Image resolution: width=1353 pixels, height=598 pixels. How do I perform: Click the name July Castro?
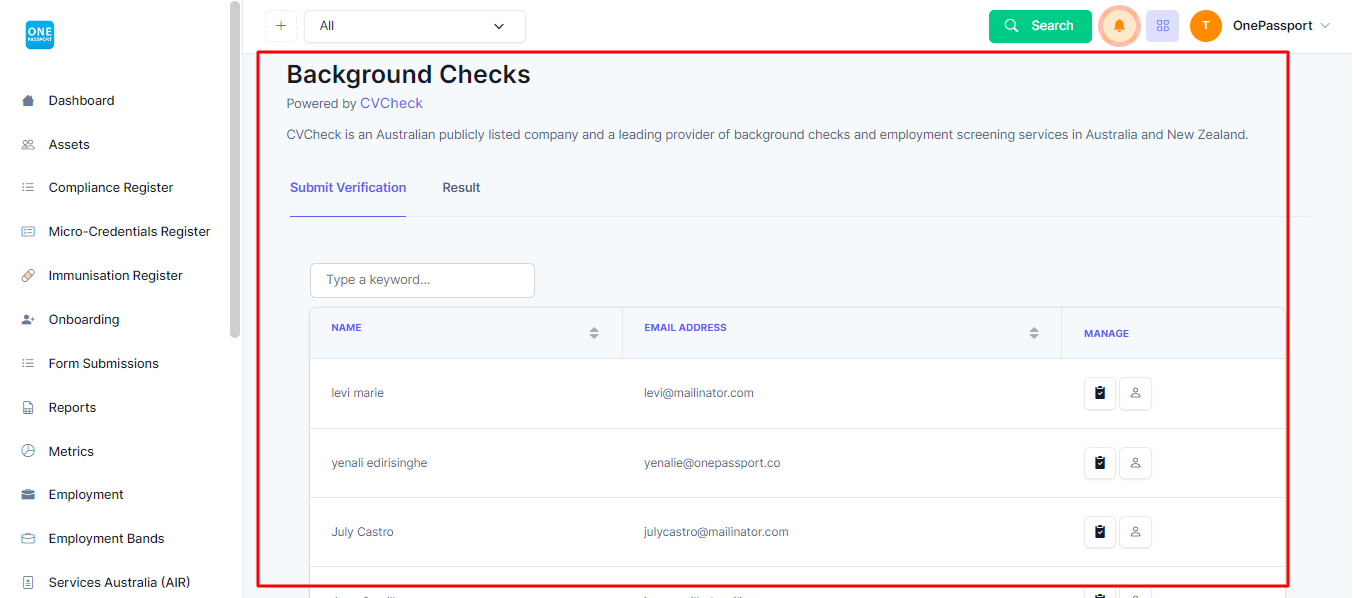(362, 532)
